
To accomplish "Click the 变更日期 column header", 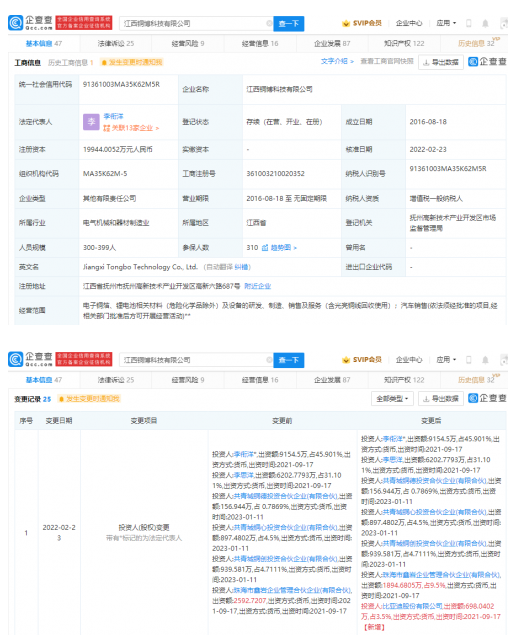I will tap(59, 421).
